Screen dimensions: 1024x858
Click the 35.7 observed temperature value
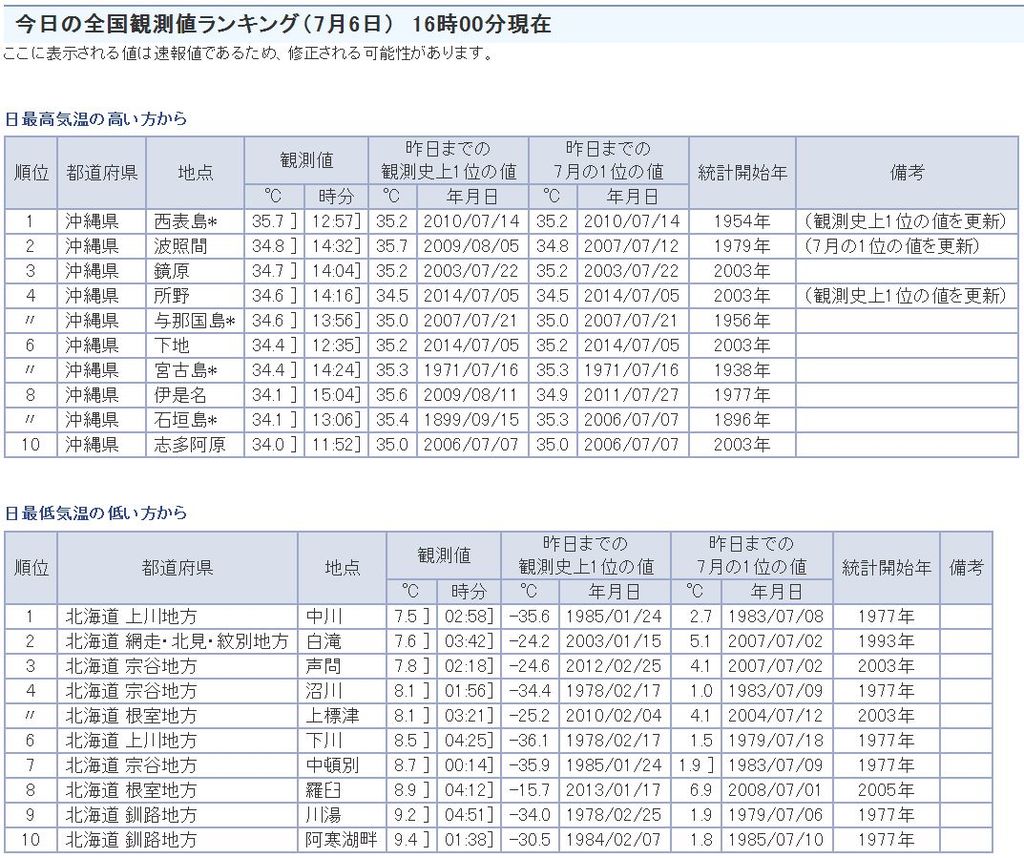point(266,221)
